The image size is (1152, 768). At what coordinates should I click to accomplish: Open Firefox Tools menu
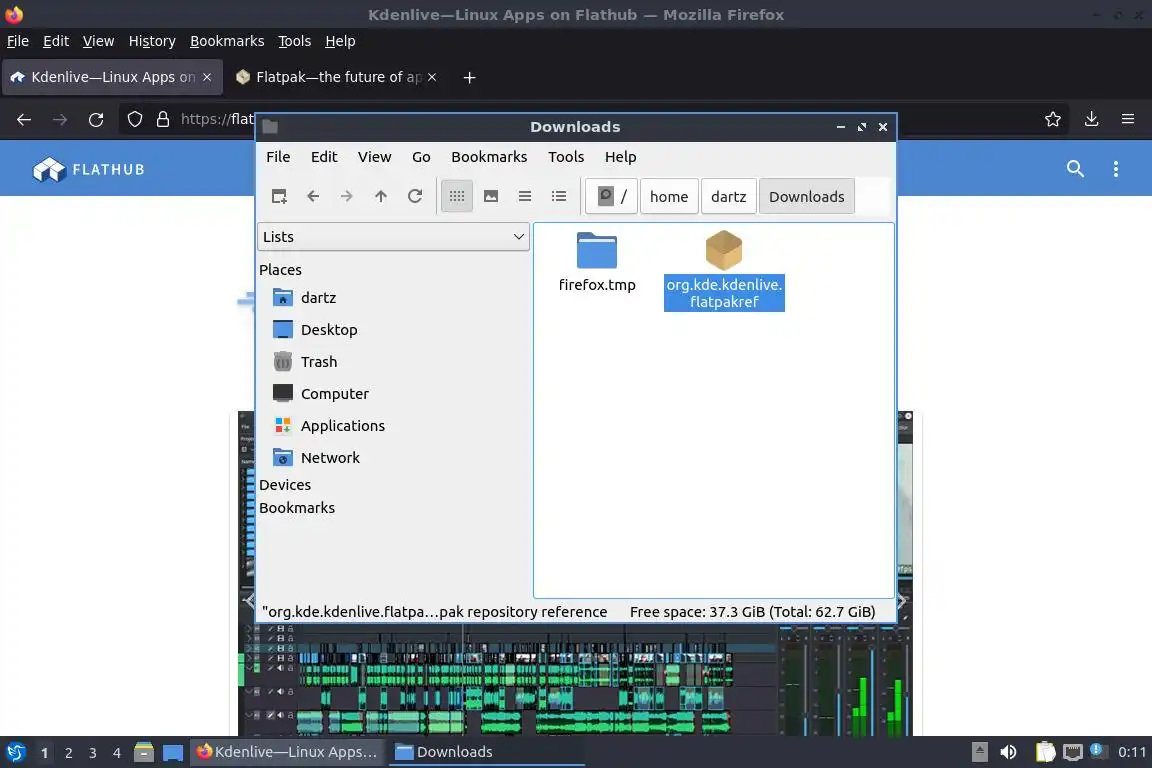click(295, 41)
